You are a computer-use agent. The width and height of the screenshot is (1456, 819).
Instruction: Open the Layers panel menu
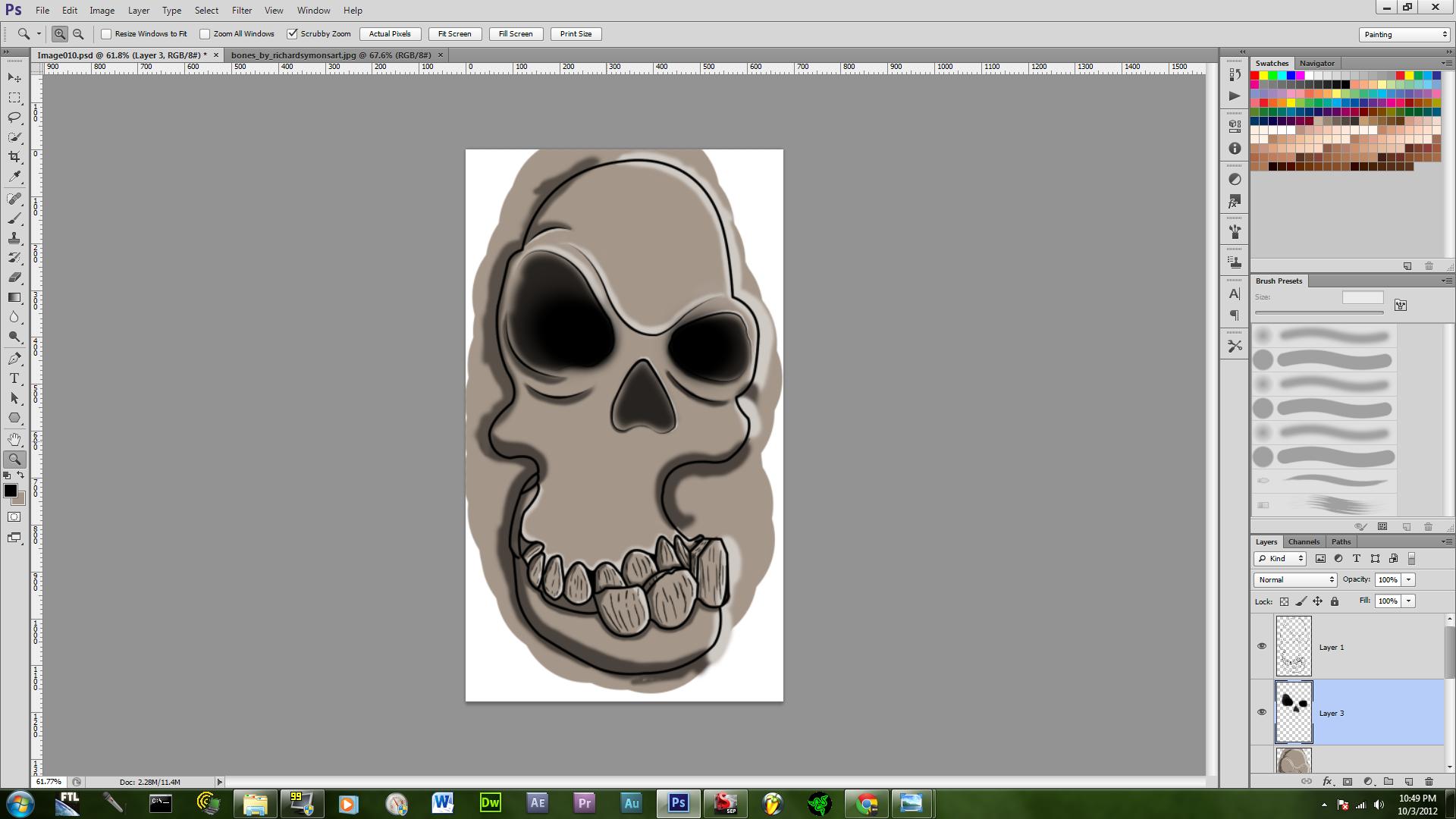pos(1446,541)
